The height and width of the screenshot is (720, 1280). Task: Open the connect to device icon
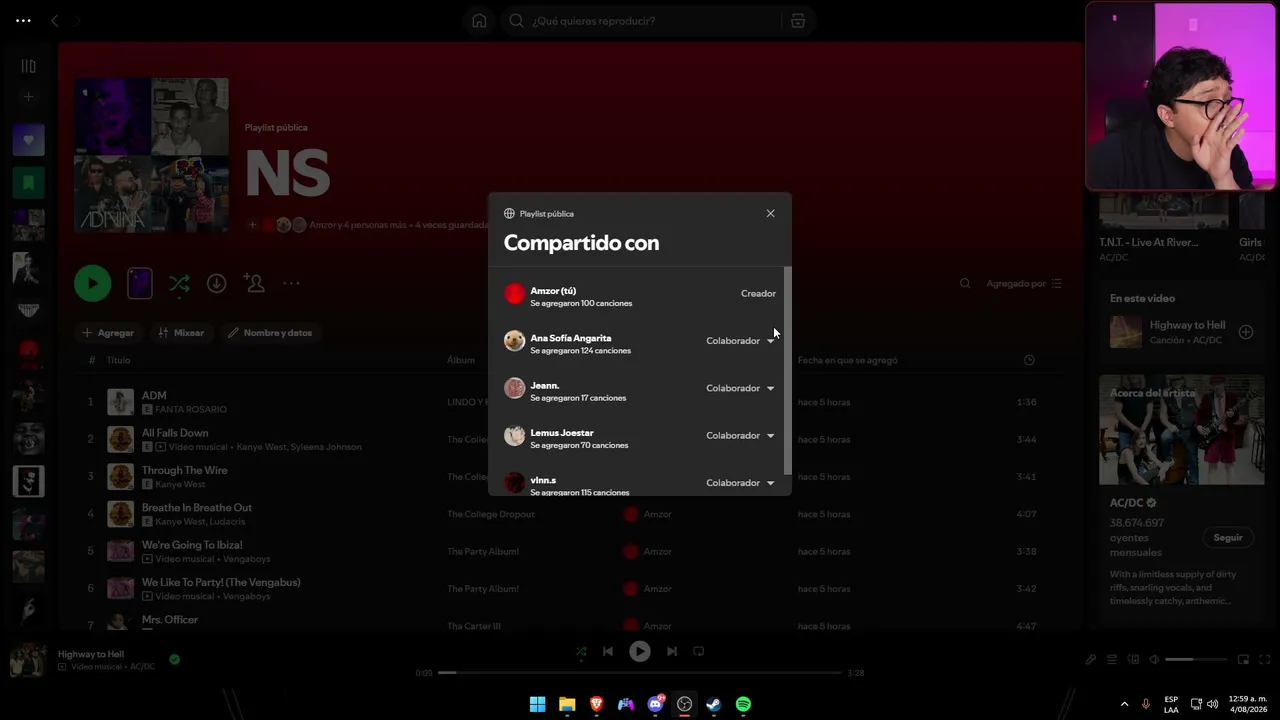point(1133,660)
